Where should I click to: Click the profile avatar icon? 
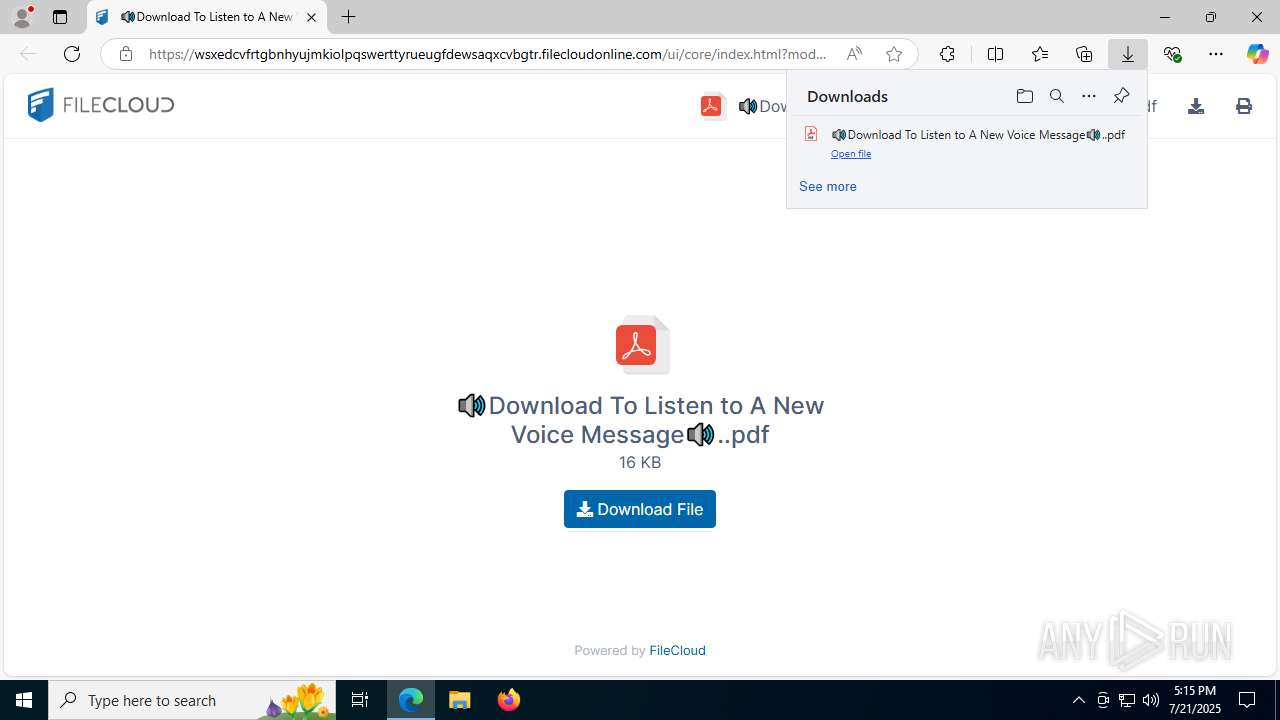22,17
